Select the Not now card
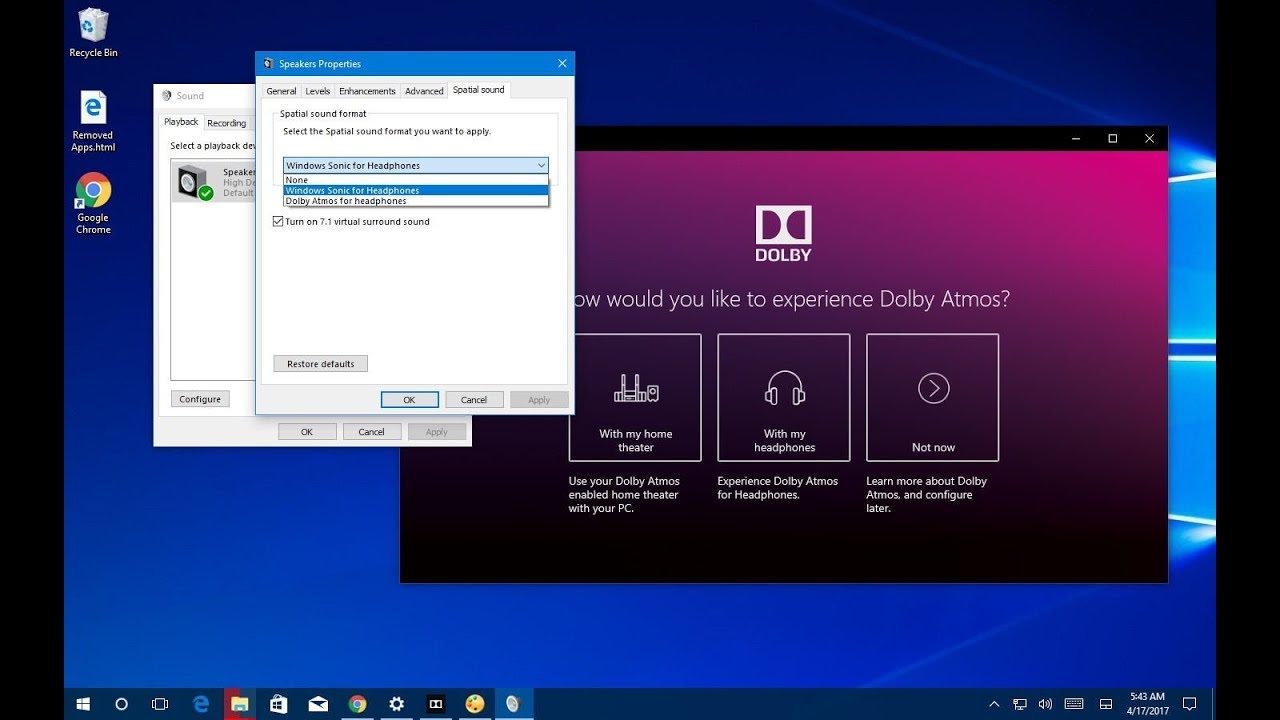The width and height of the screenshot is (1280, 720). click(933, 397)
